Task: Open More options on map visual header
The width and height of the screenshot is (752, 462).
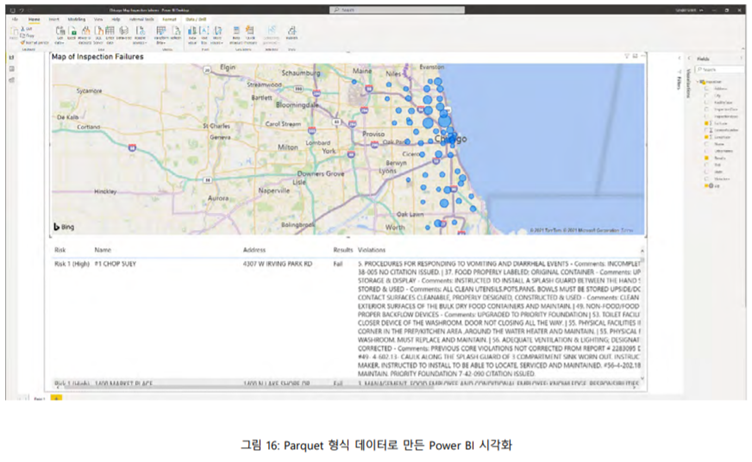Action: (x=643, y=56)
